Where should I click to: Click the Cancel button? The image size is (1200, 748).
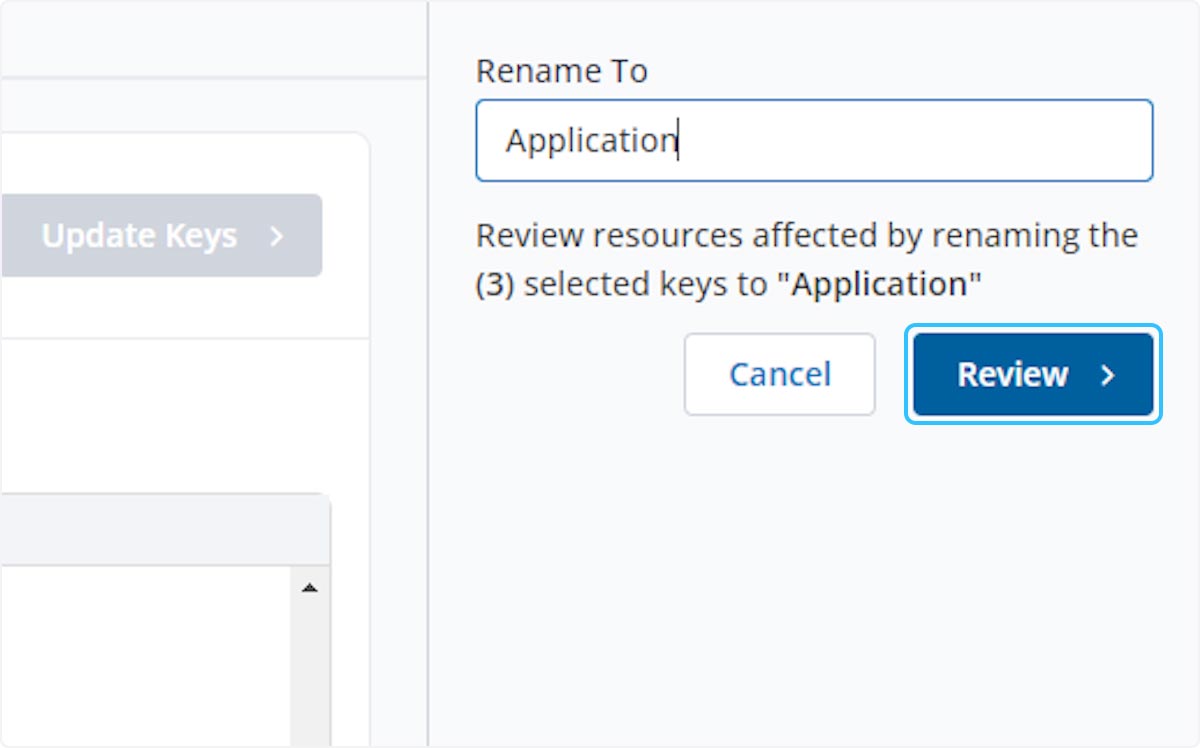[779, 375]
